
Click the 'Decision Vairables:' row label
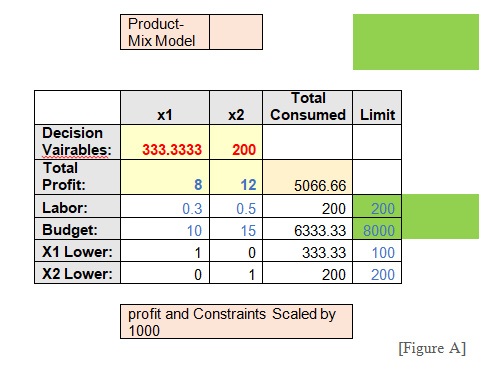(x=77, y=142)
